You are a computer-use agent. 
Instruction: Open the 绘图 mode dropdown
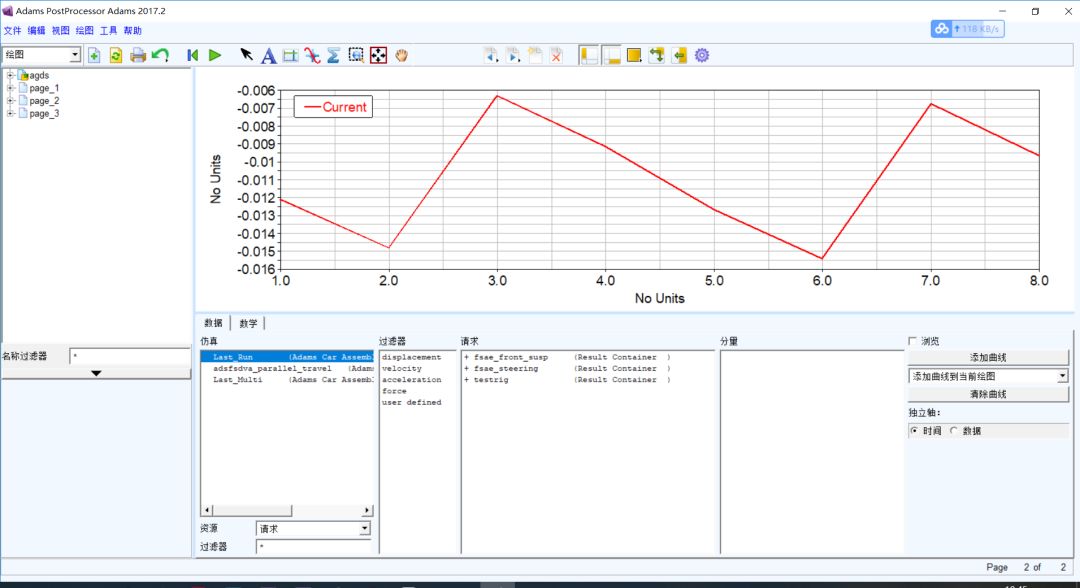(76, 55)
